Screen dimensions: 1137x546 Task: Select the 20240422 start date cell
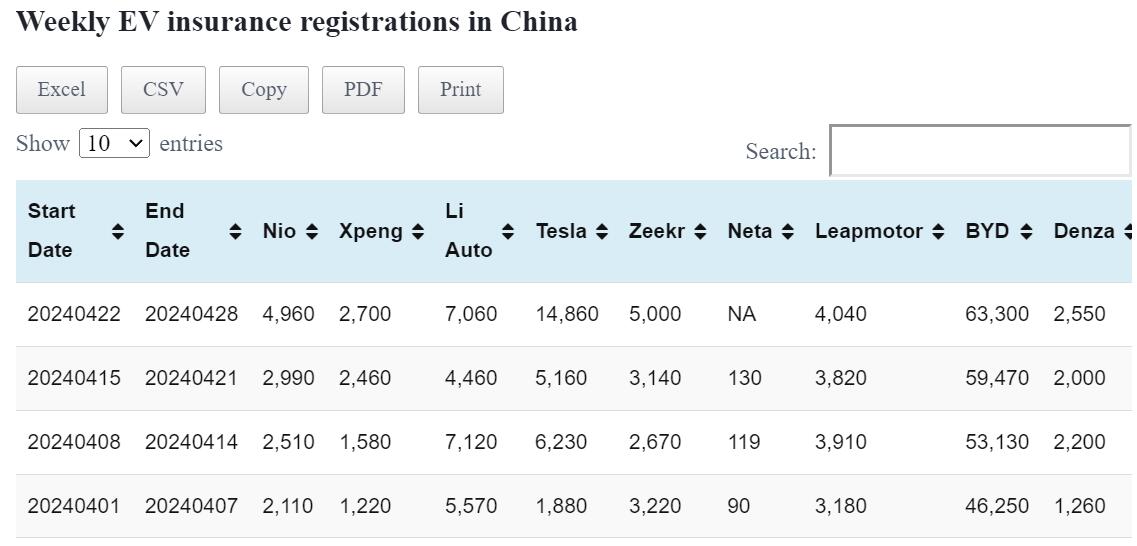pyautogui.click(x=74, y=314)
